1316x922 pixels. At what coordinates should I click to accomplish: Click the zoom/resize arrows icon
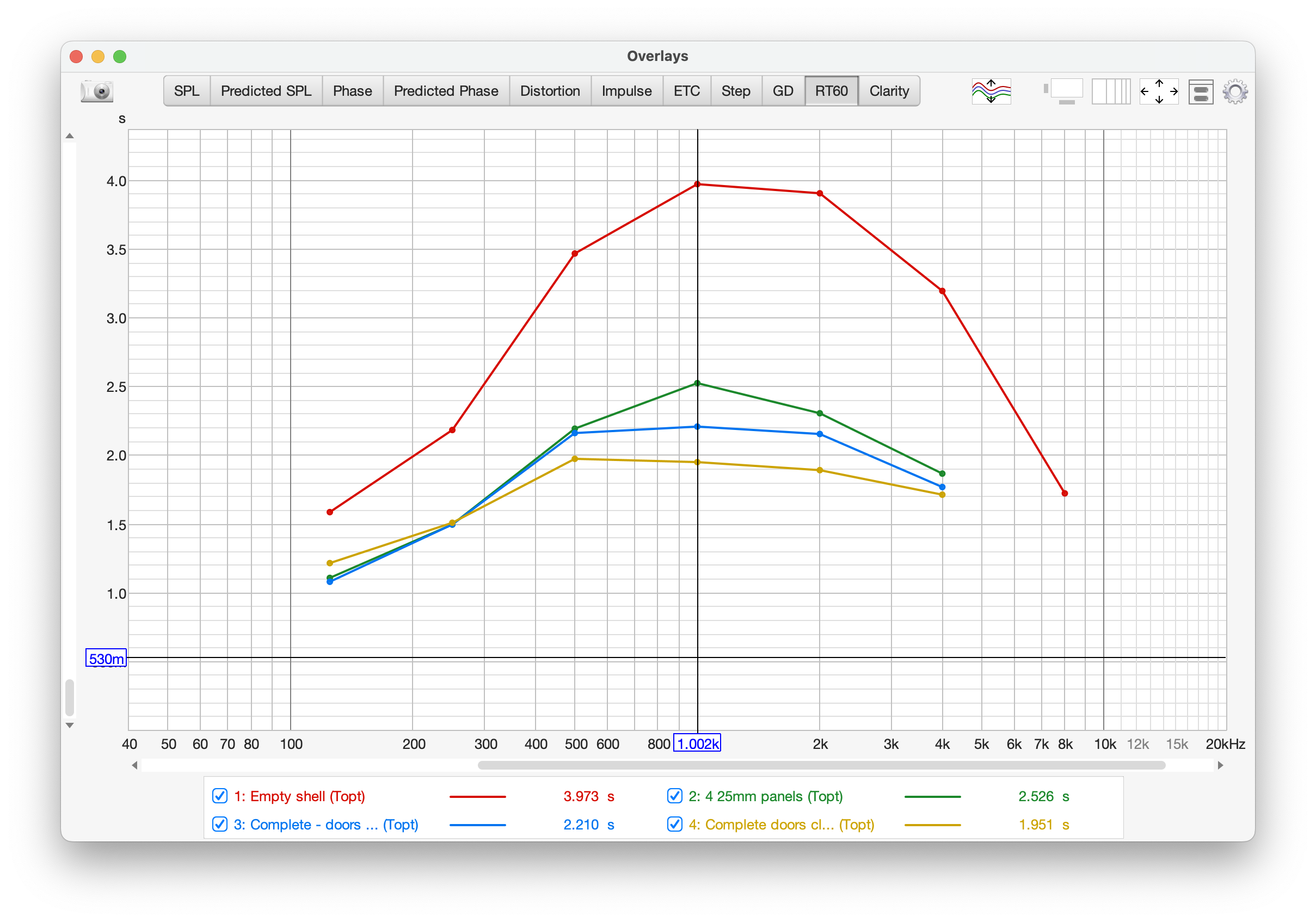point(1159,91)
